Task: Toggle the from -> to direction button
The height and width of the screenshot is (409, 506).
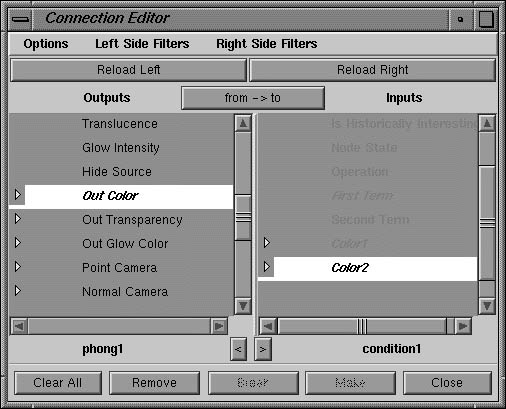Action: tap(253, 98)
